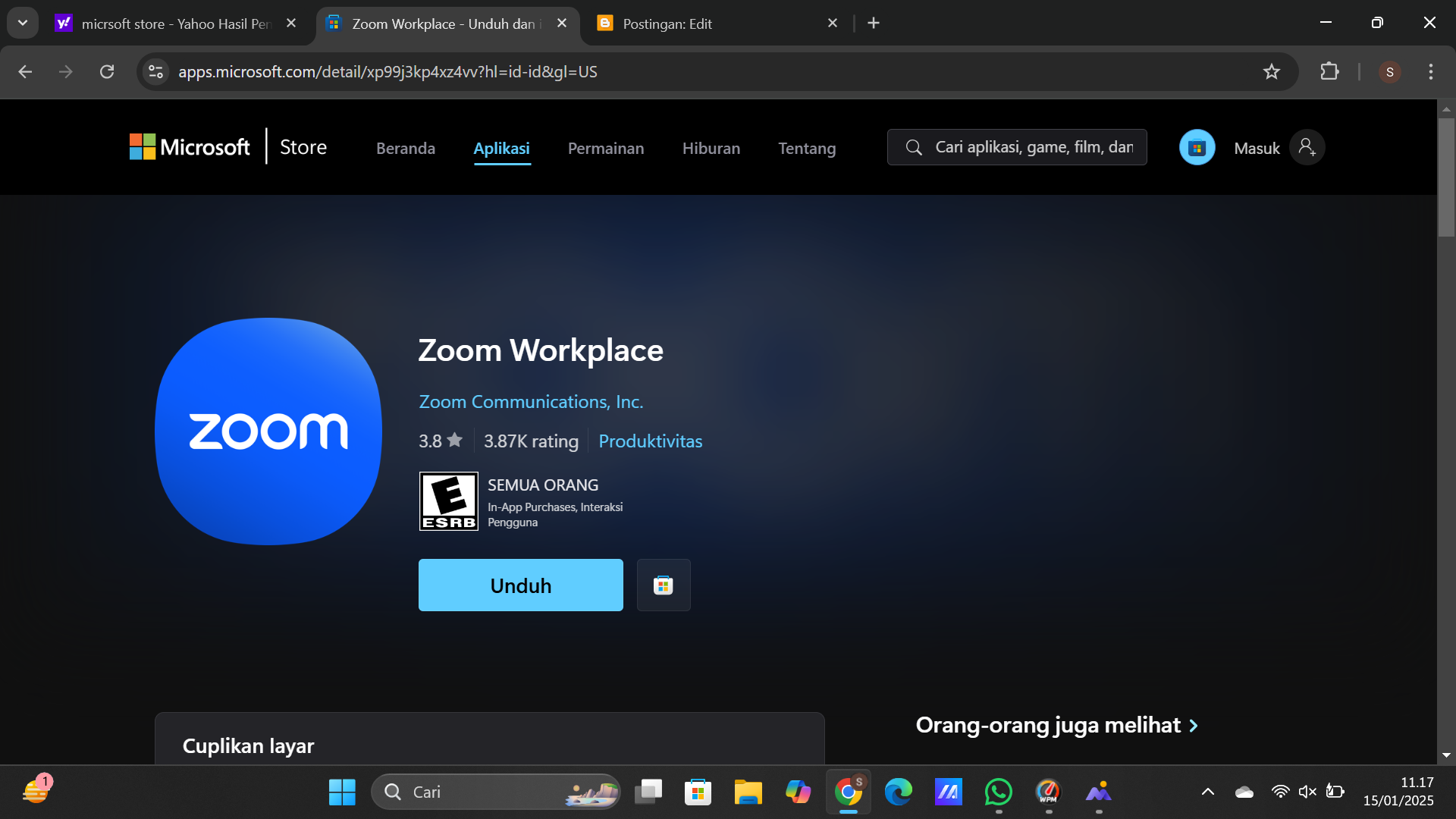1456x819 pixels.
Task: Open the Store home link
Action: [x=303, y=147]
